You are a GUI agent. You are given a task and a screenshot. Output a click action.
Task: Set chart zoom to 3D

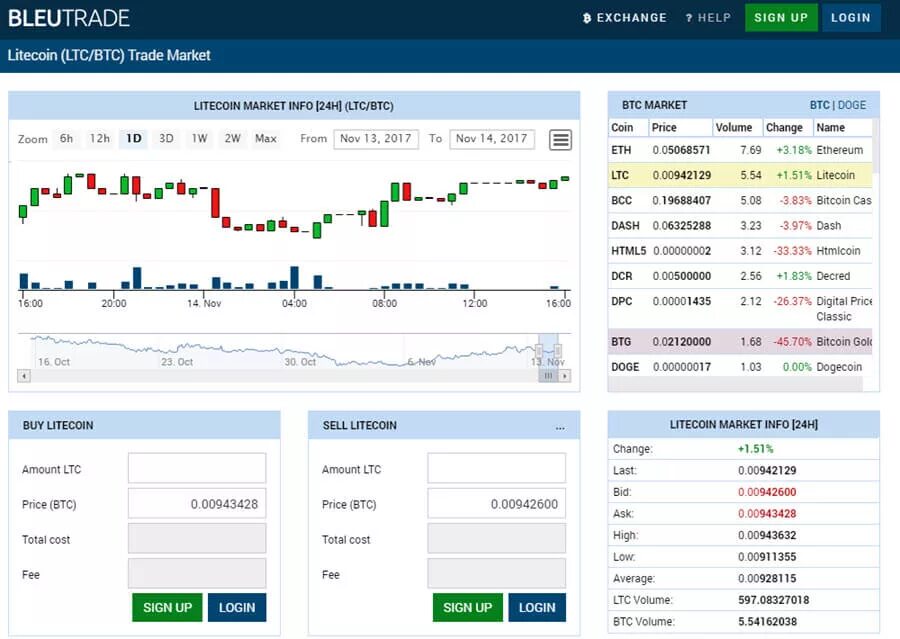pyautogui.click(x=166, y=139)
